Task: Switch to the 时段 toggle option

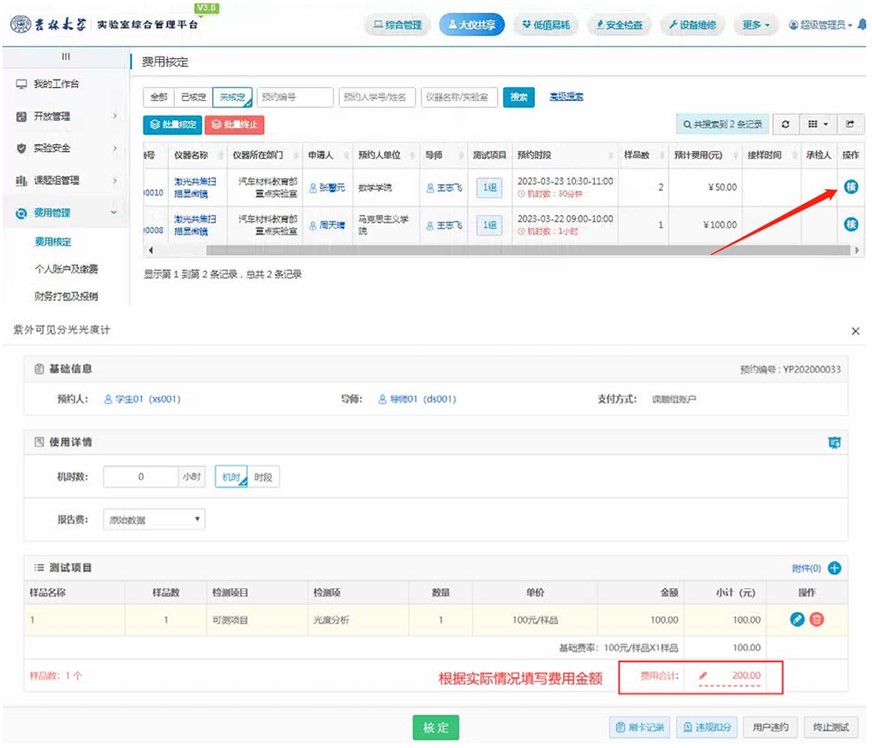Action: point(263,477)
